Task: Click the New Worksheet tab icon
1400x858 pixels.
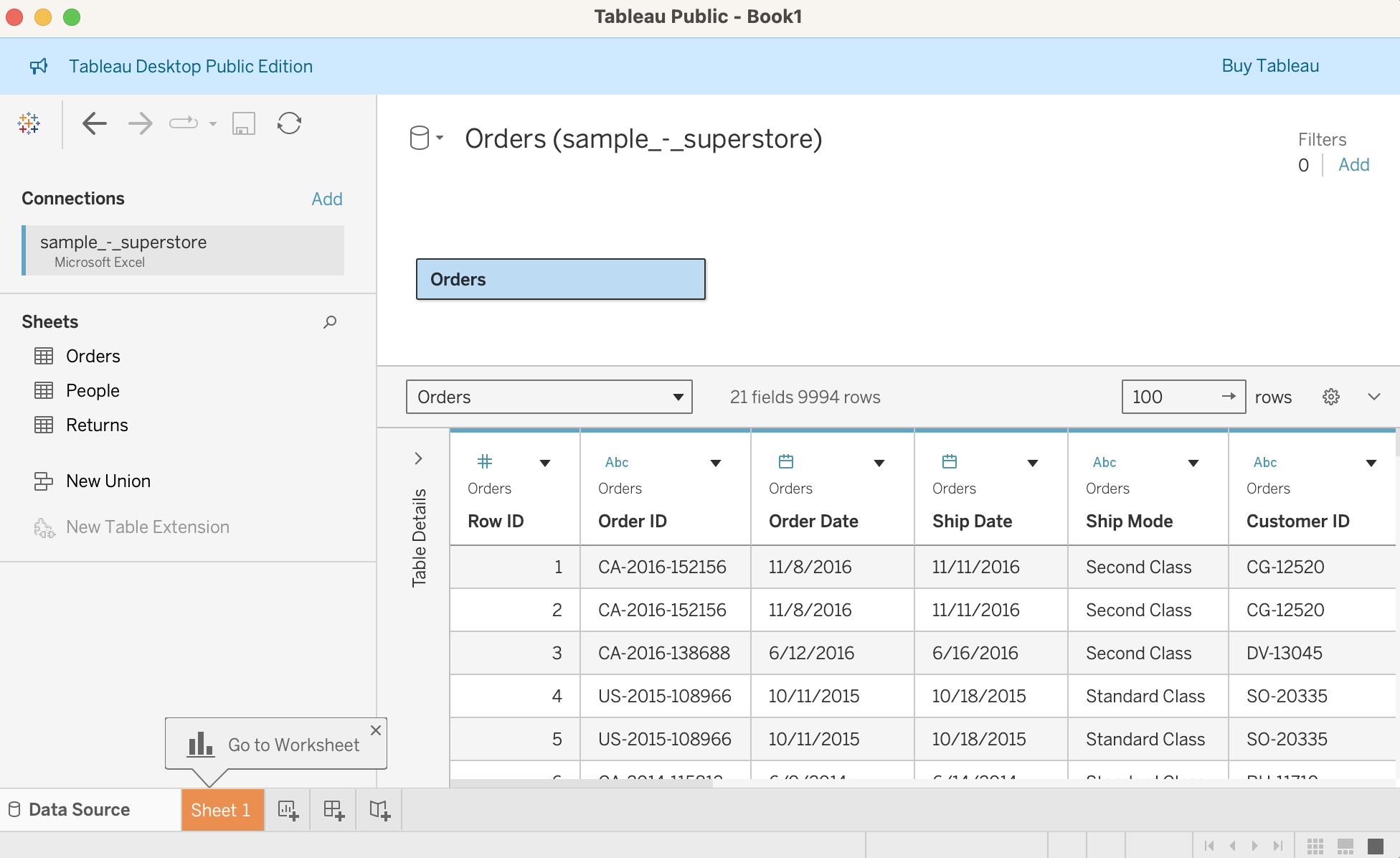Action: pyautogui.click(x=288, y=811)
